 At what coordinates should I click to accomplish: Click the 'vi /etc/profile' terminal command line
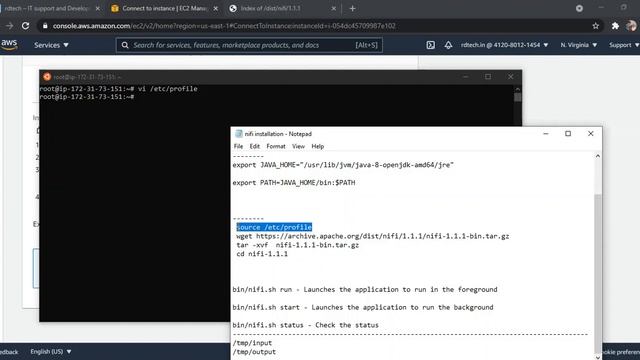[118, 89]
